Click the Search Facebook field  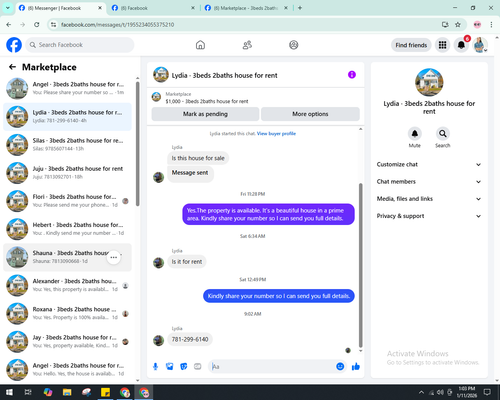[80, 45]
